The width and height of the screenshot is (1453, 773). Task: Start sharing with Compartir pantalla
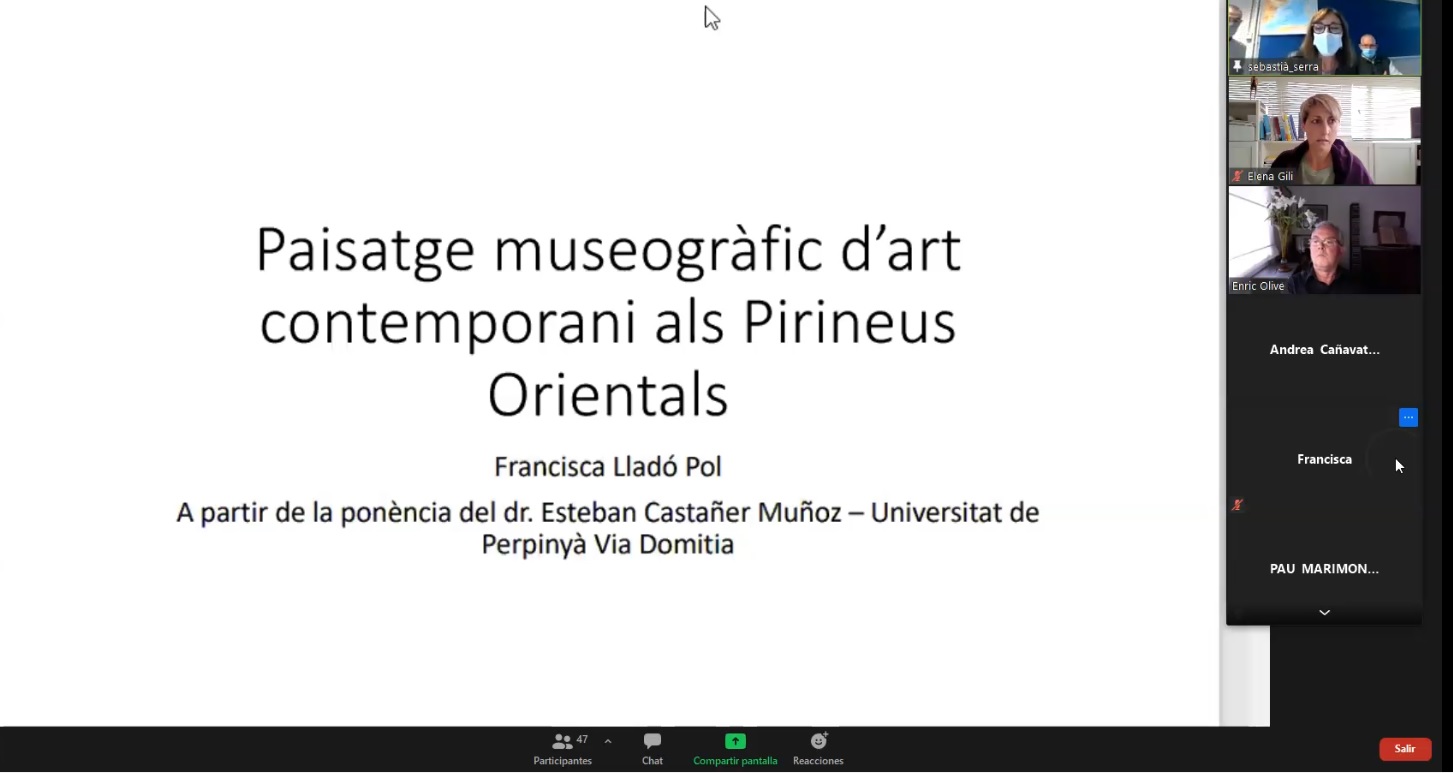pos(735,749)
